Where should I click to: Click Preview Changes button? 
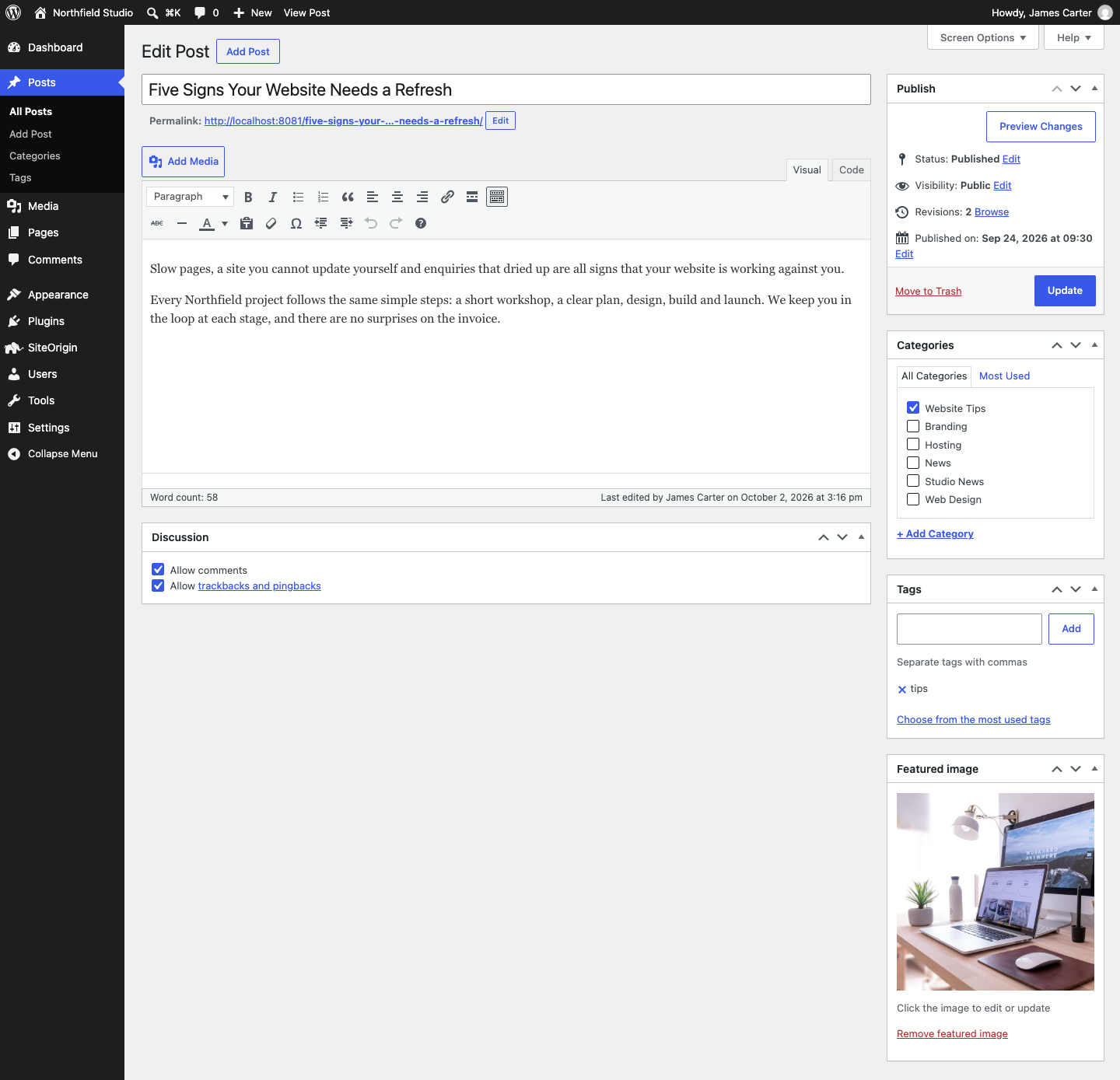tap(1041, 127)
